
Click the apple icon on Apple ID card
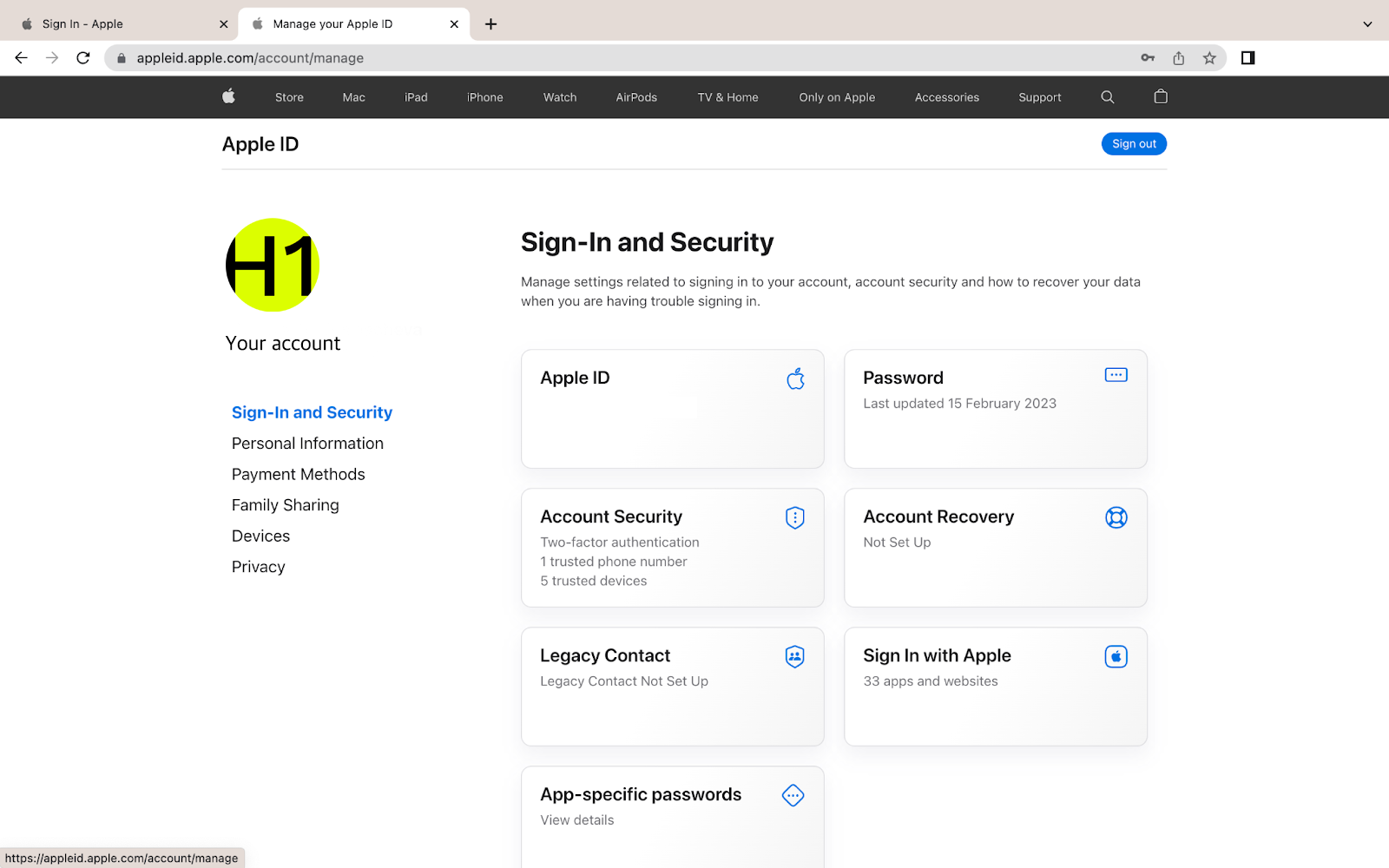(x=795, y=378)
